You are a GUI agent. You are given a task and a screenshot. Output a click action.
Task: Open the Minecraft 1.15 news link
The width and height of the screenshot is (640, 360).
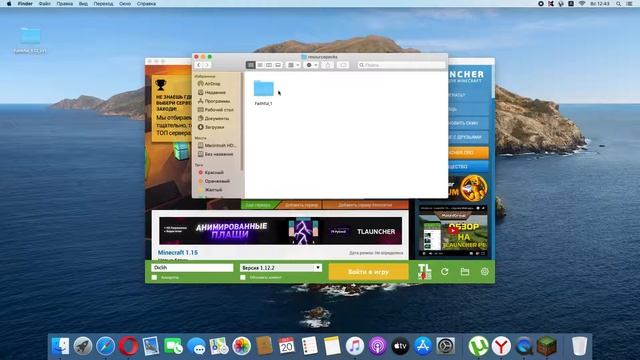tap(178, 253)
